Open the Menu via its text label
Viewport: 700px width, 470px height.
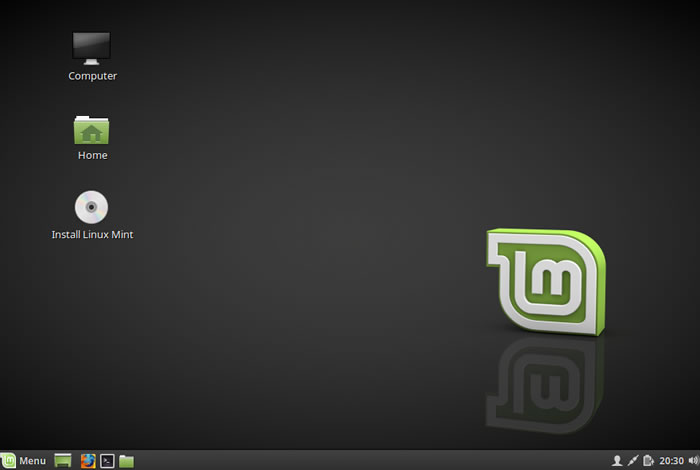tap(32, 461)
